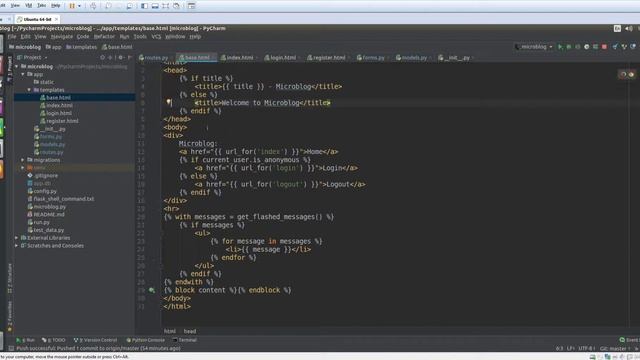Switch to the models.py editor tab
The height and width of the screenshot is (360, 640).
click(413, 58)
